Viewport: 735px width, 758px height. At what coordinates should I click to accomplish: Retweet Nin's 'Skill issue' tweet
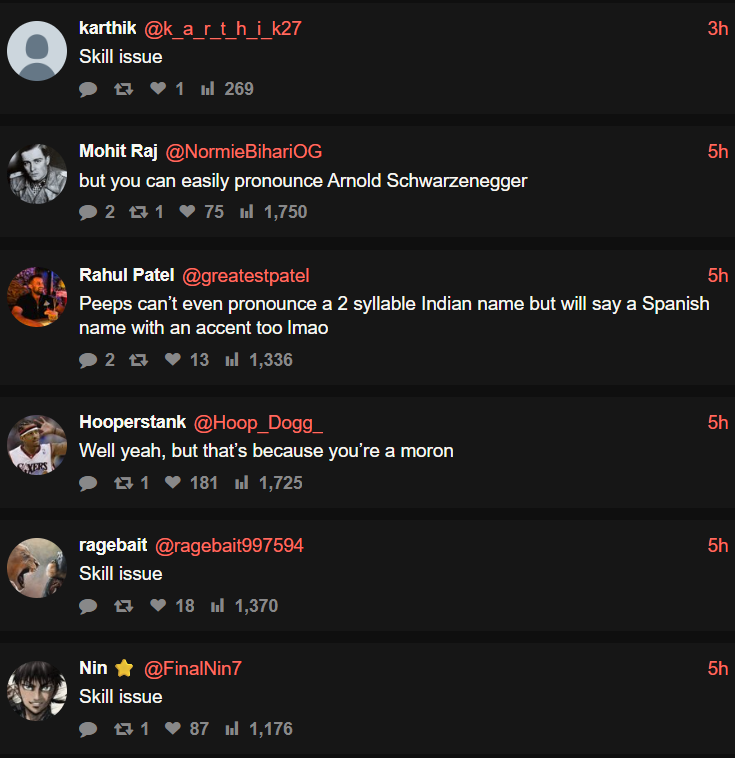coord(123,729)
